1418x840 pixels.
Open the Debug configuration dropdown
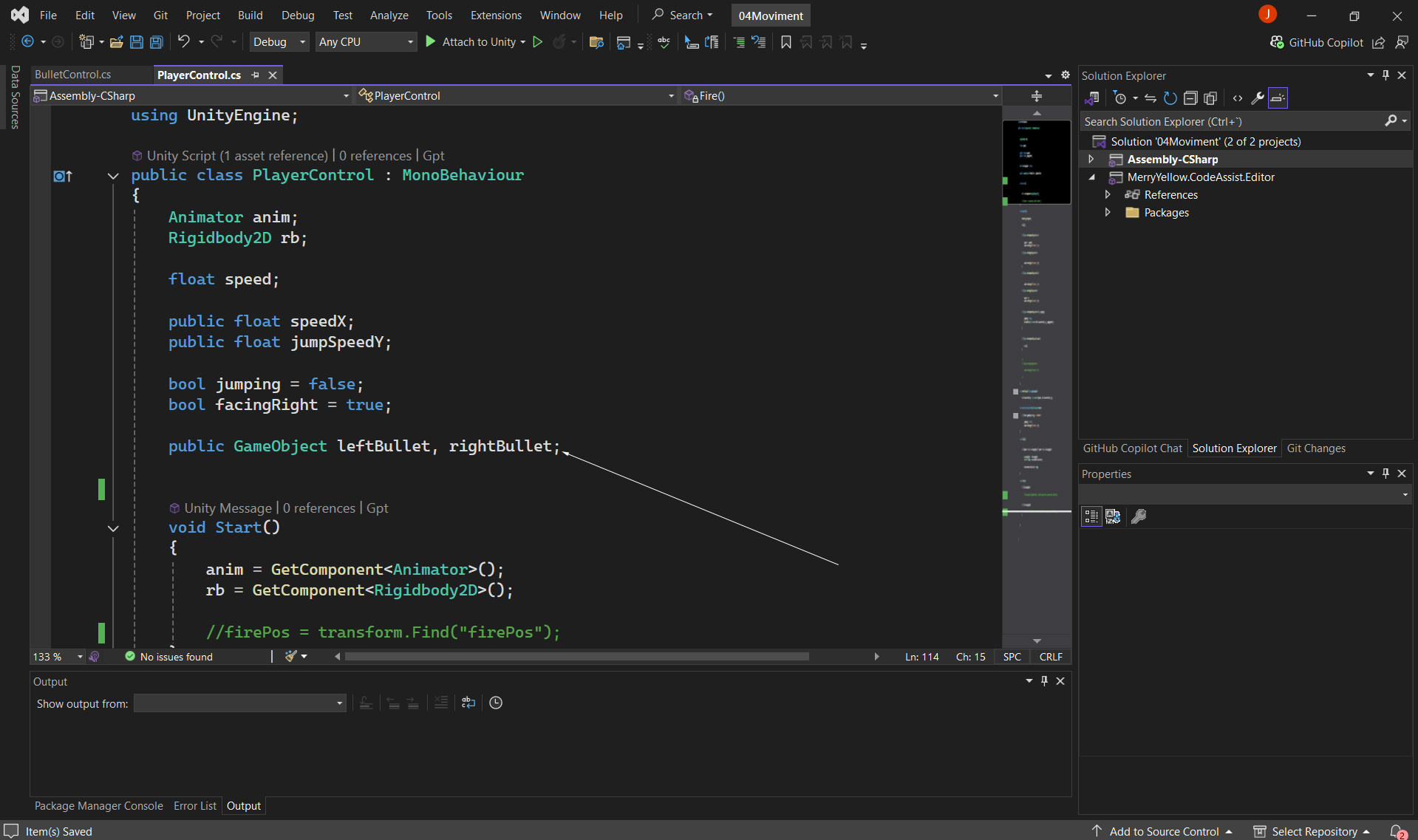click(279, 42)
